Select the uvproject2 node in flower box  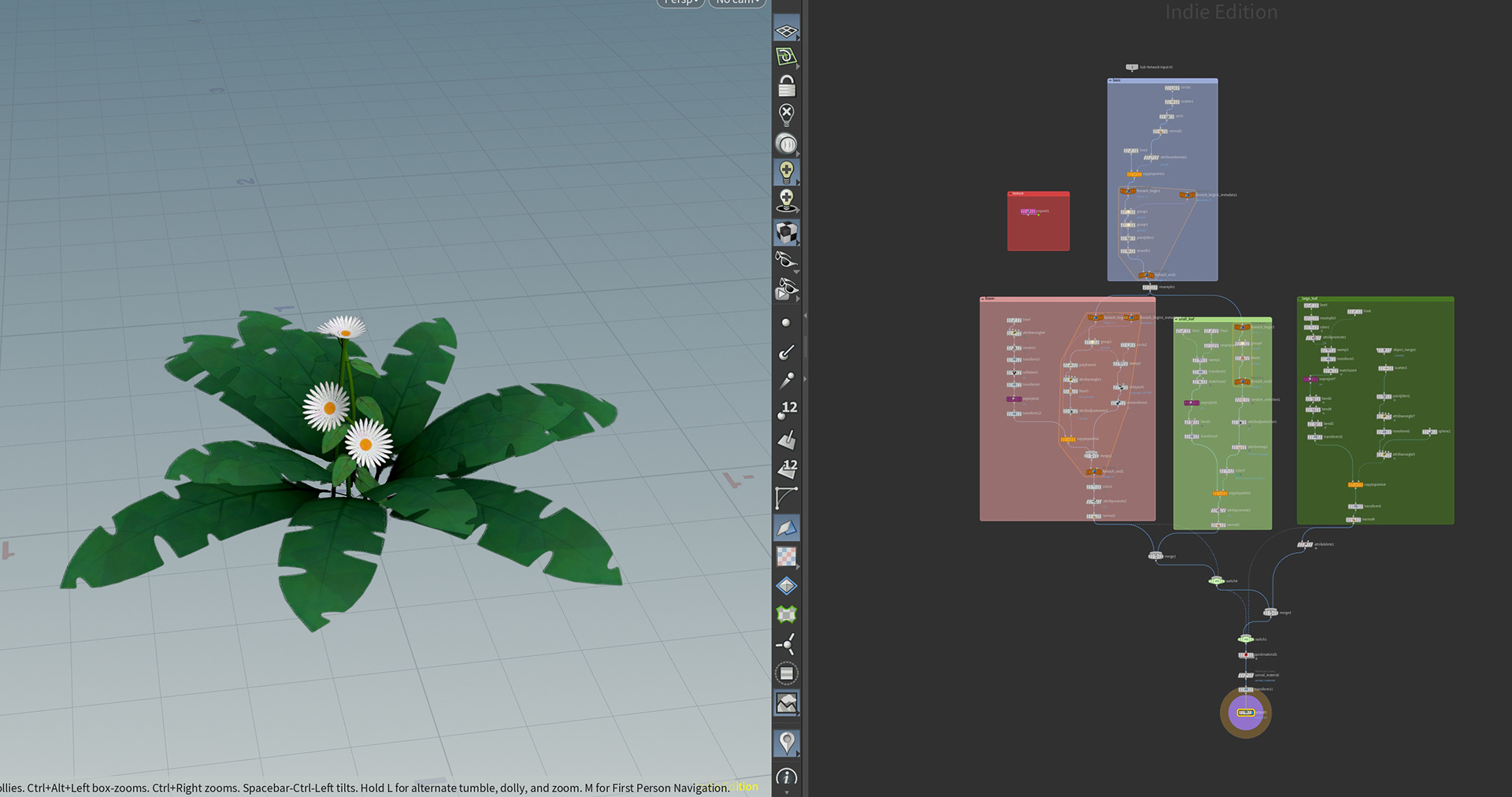tap(1014, 399)
